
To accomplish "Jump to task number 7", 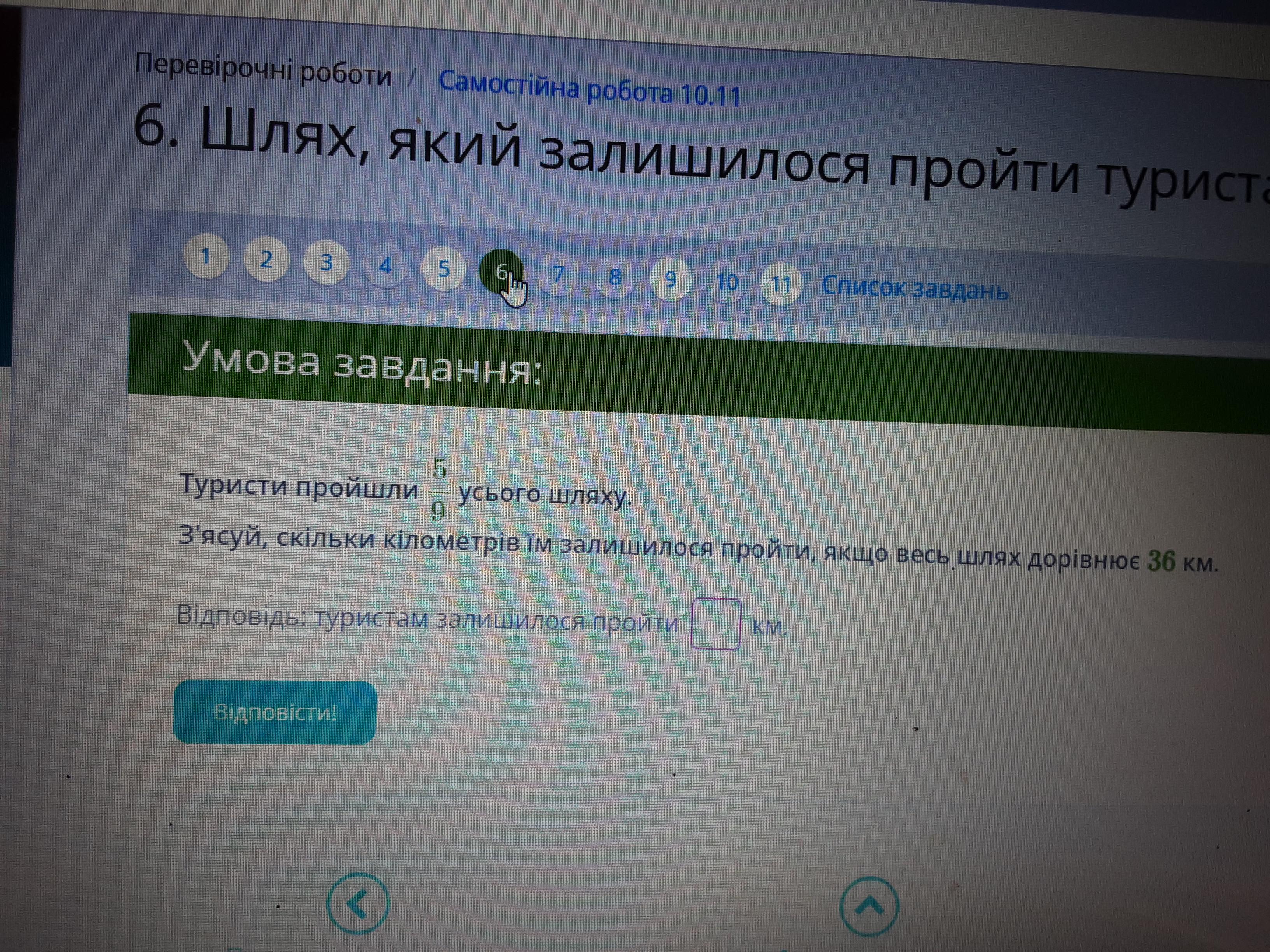I will pos(558,275).
